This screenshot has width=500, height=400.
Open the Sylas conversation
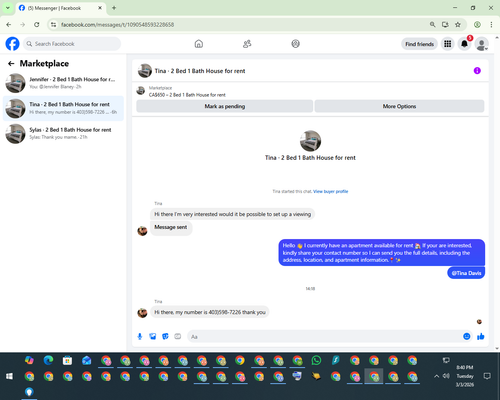pyautogui.click(x=63, y=133)
